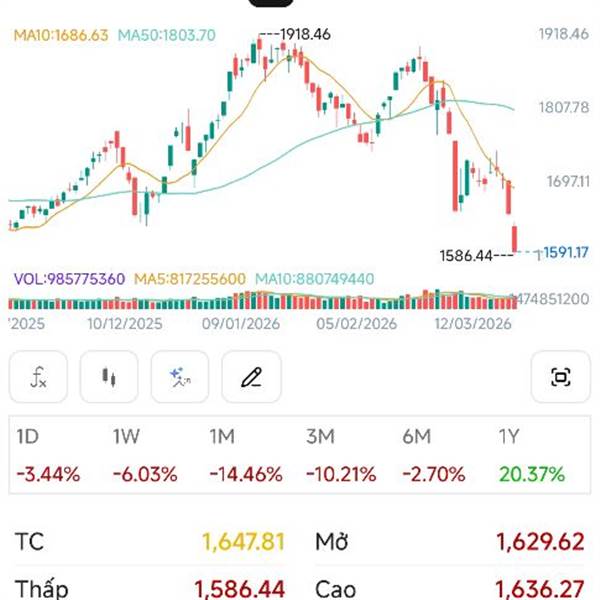Switch to the 1W period
Viewport: 600px width, 600px height.
pos(126,437)
